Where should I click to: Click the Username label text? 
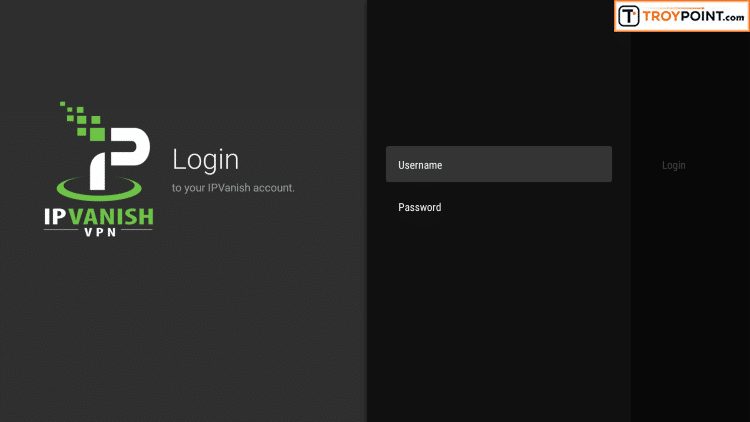tap(420, 165)
